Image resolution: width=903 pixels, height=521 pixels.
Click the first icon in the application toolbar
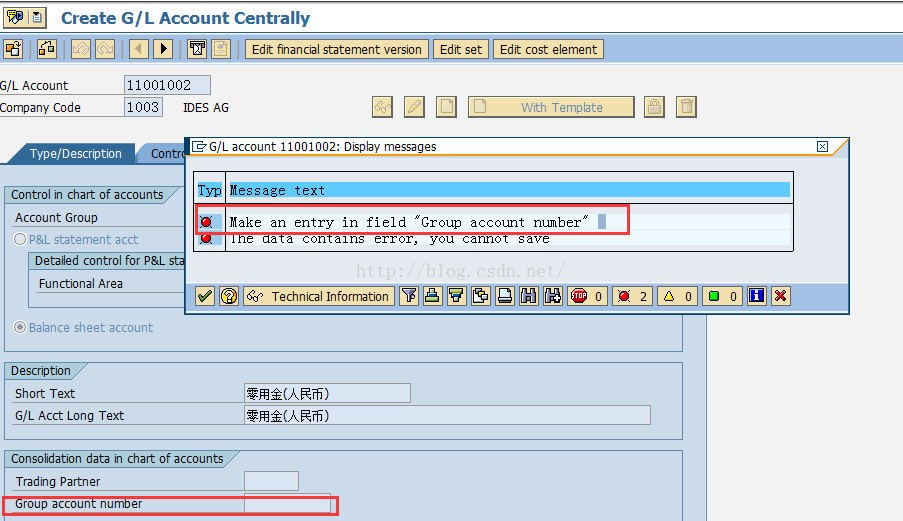click(13, 49)
